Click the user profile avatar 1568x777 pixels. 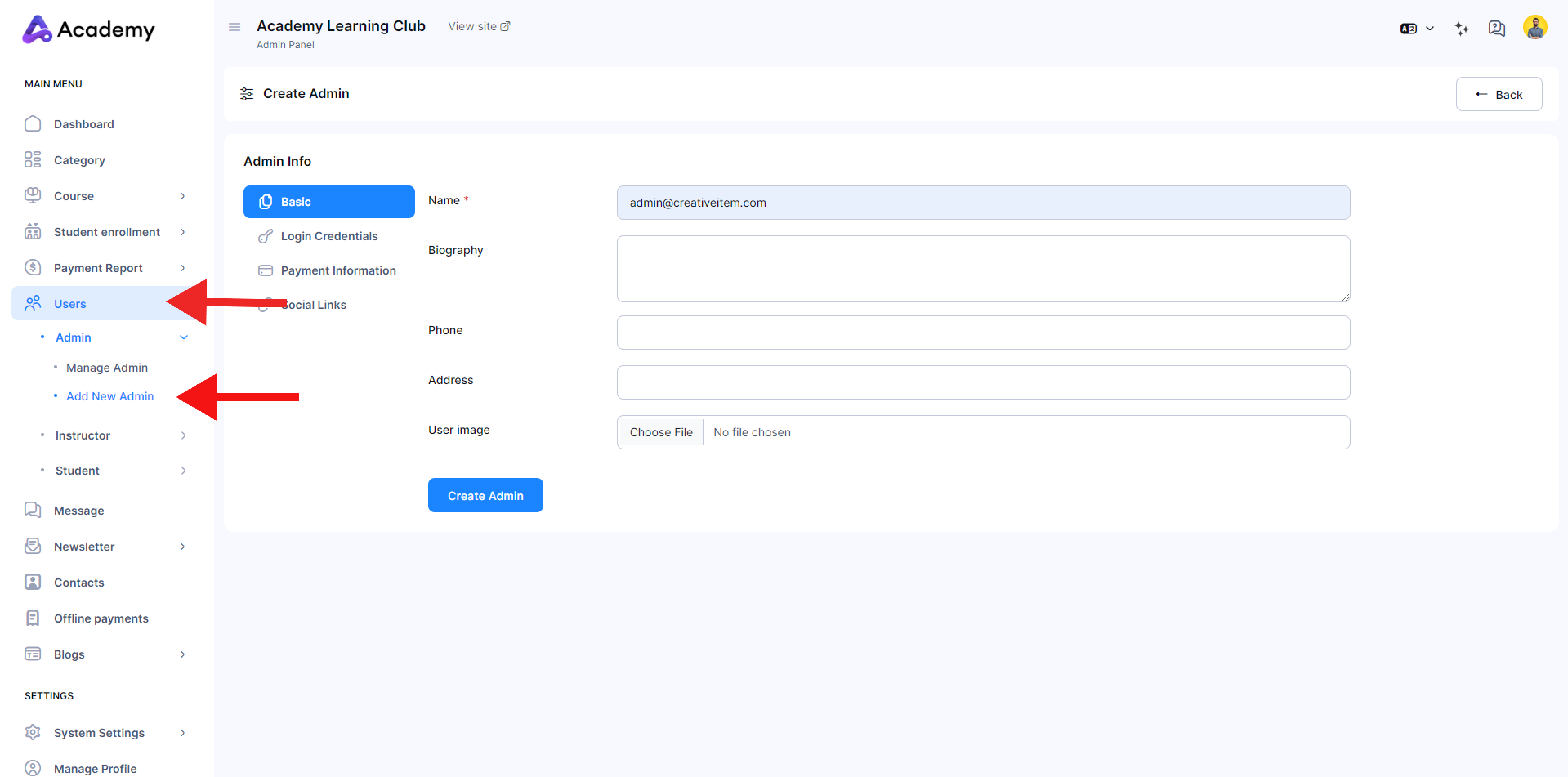point(1534,28)
